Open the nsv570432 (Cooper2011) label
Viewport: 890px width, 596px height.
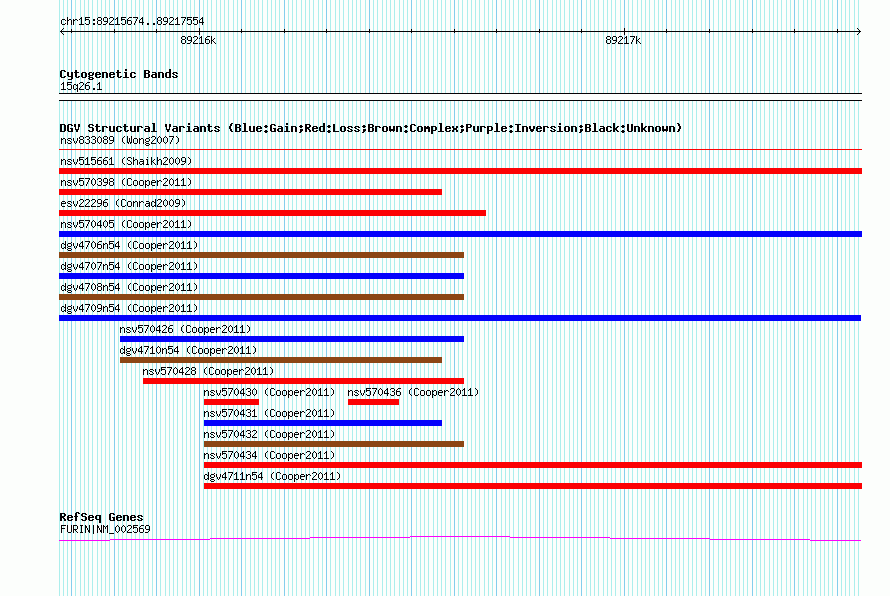(x=269, y=434)
